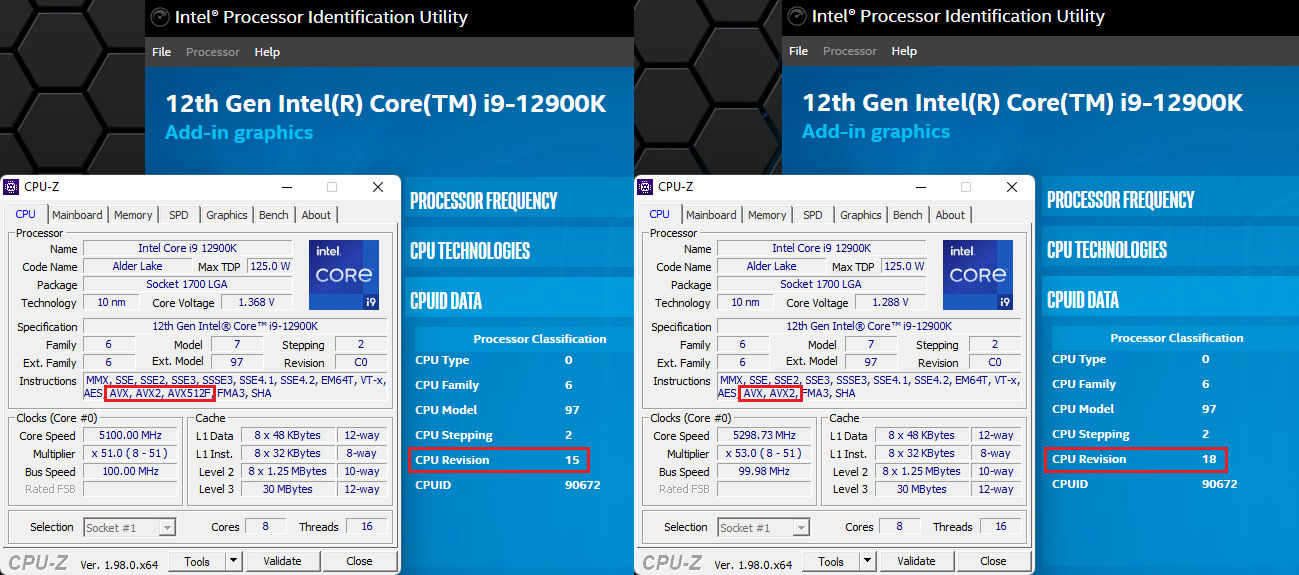1299x575 pixels.
Task: Click Tools button in 5100.00 MHz CPU-Z window
Action: pyautogui.click(x=197, y=561)
